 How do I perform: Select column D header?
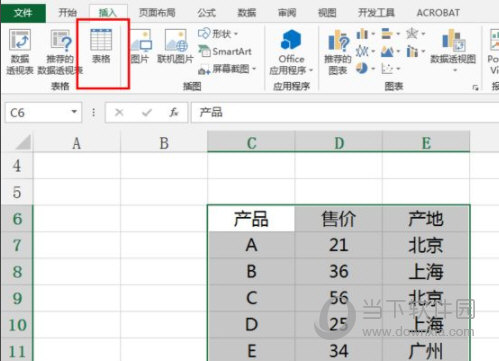click(339, 143)
